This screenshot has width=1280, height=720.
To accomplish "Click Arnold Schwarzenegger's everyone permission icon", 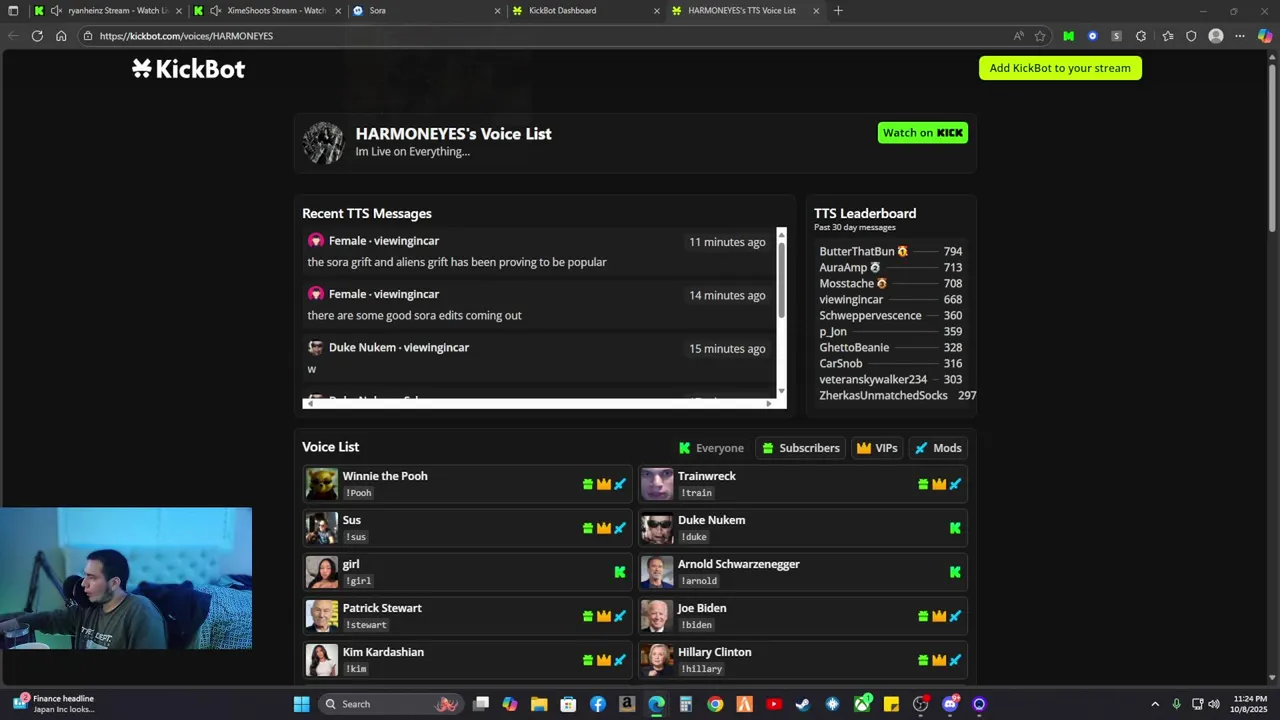I will tap(955, 572).
